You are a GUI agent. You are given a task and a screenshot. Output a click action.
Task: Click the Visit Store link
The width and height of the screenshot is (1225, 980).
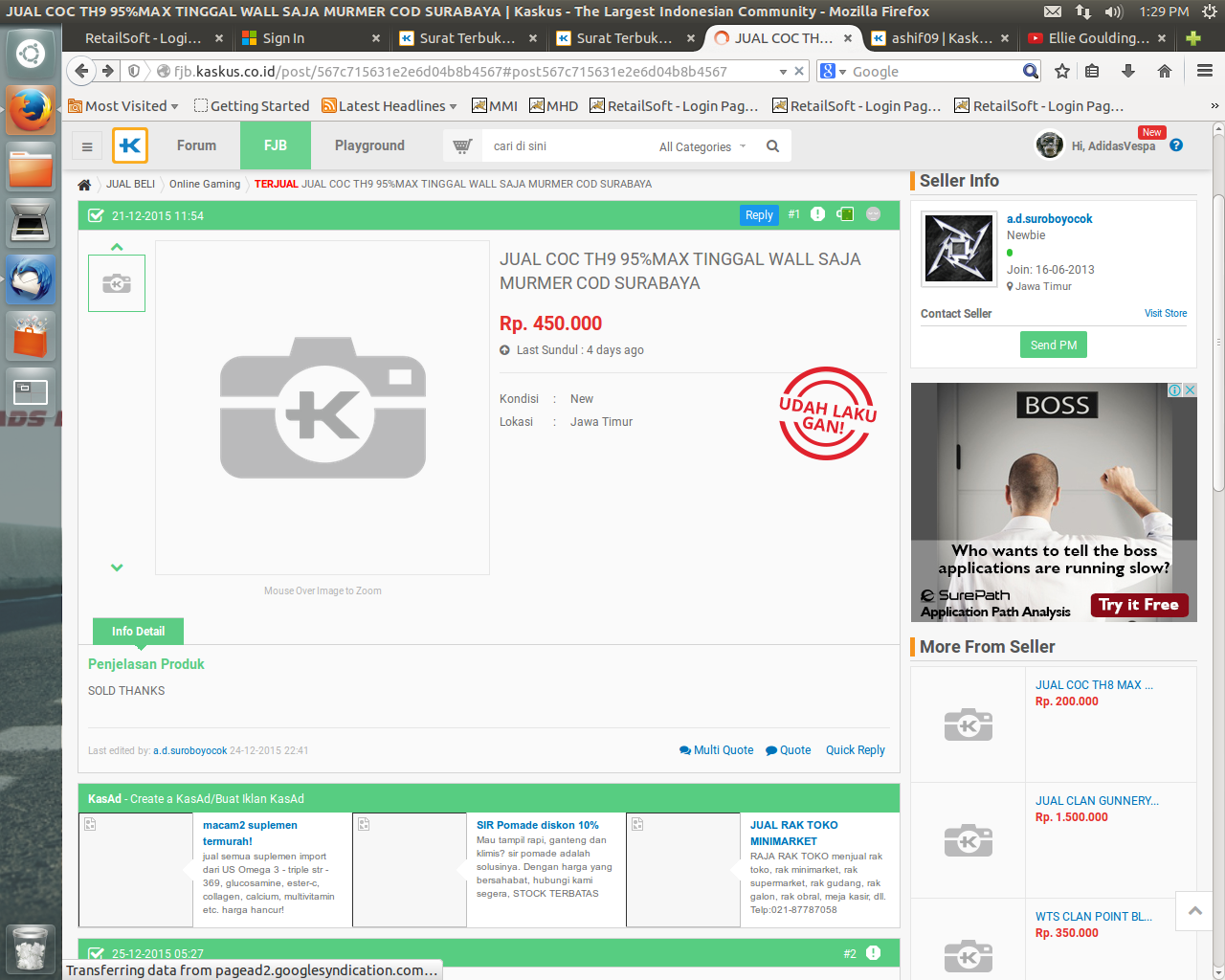pos(1166,313)
